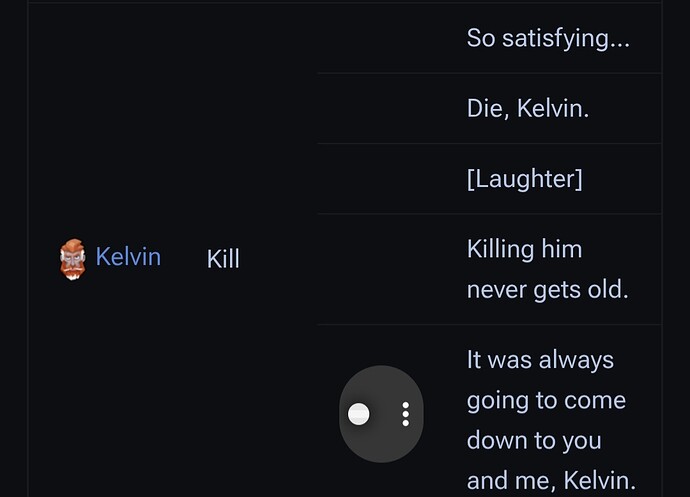The image size is (690, 497).
Task: Click the "Die, Kelvin." voice line
Action: pyautogui.click(x=528, y=108)
